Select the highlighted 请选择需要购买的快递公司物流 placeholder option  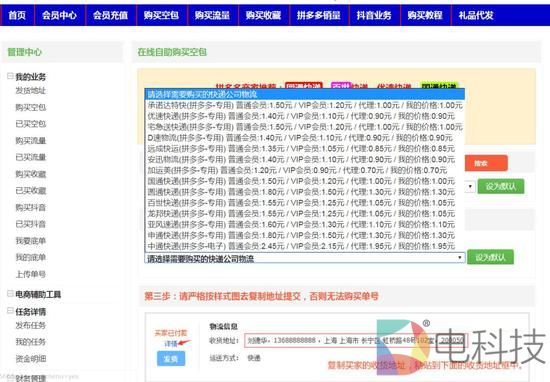(x=305, y=94)
